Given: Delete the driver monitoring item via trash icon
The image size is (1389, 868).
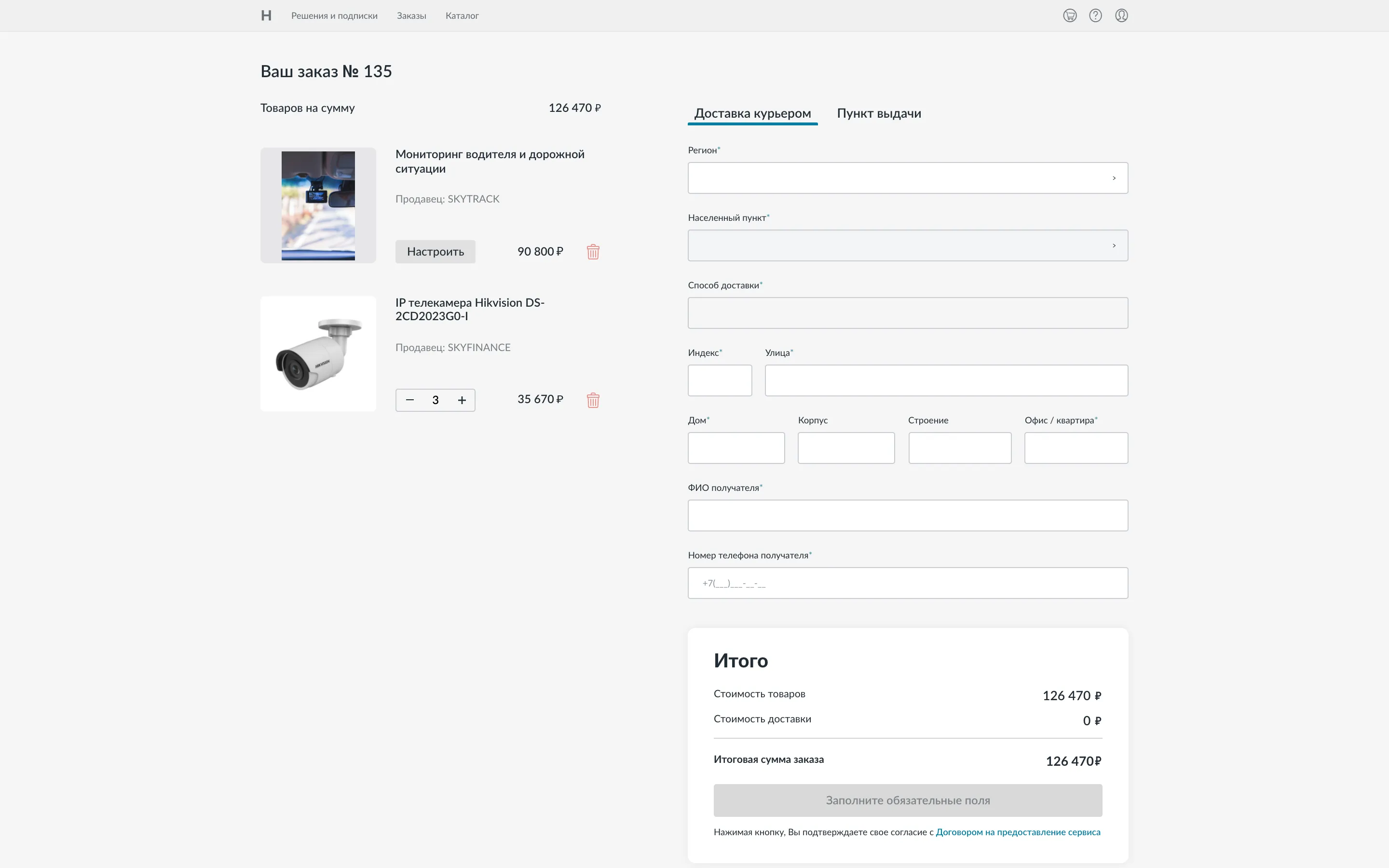Looking at the screenshot, I should 593,252.
